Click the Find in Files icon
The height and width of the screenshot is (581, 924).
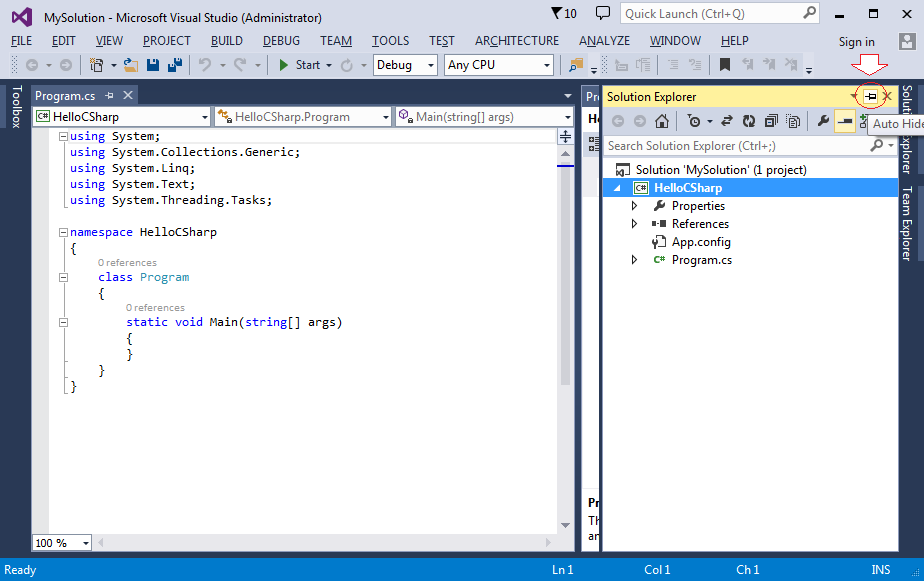pyautogui.click(x=576, y=65)
